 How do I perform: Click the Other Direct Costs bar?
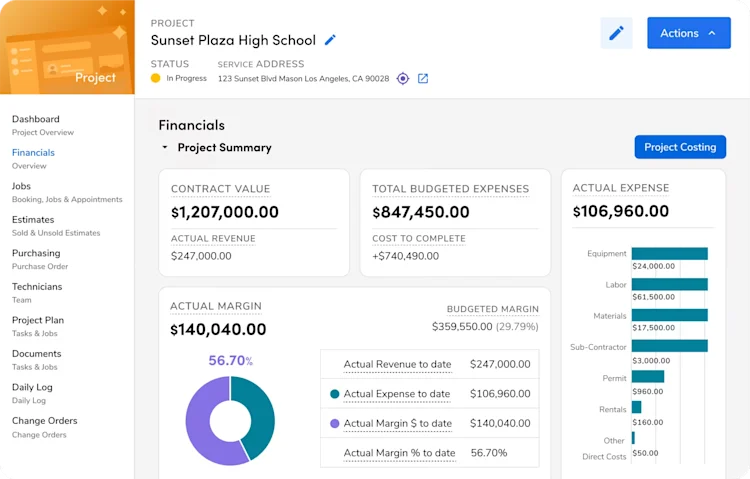coord(633,438)
